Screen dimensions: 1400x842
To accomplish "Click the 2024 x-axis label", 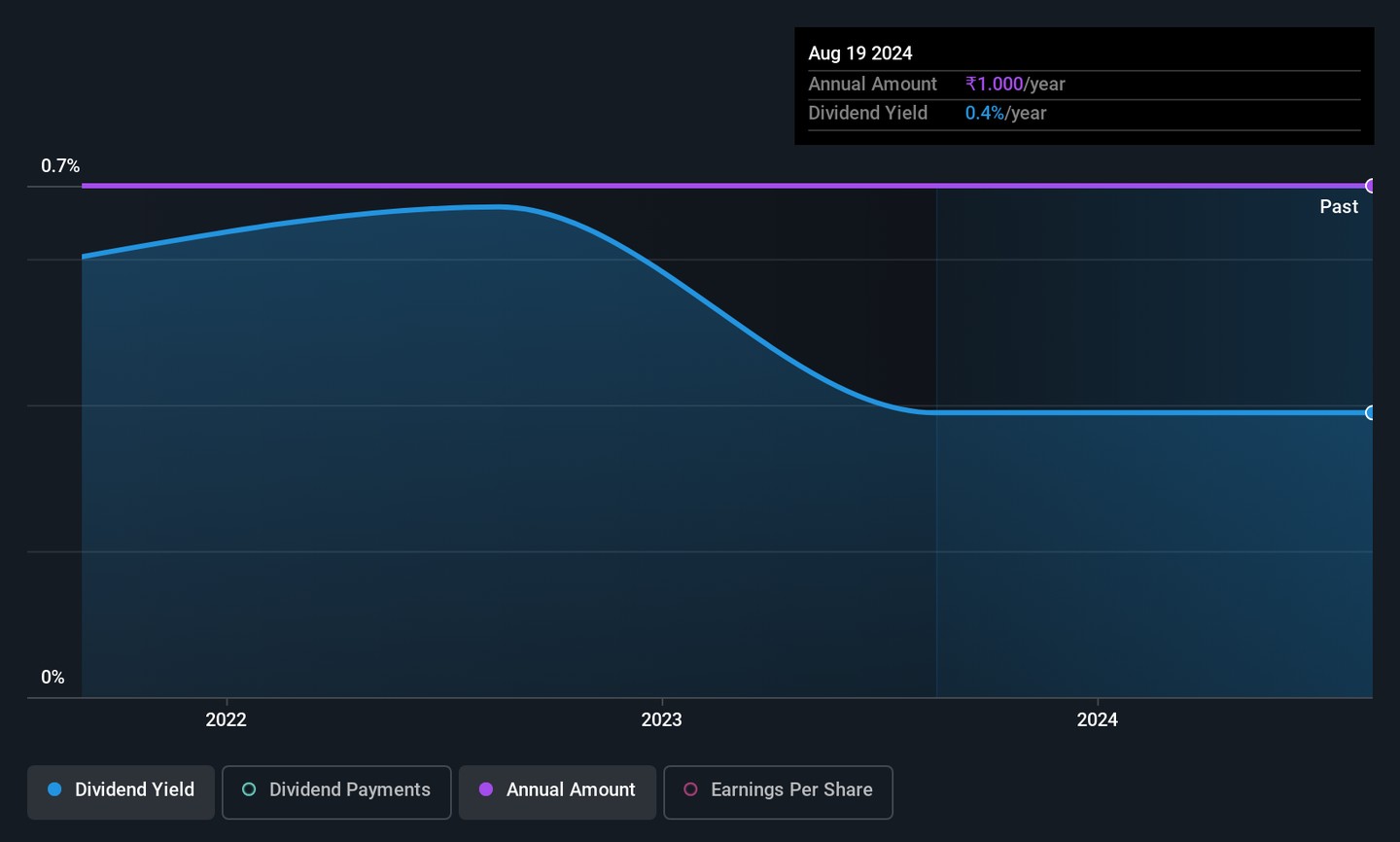I will [x=1097, y=719].
